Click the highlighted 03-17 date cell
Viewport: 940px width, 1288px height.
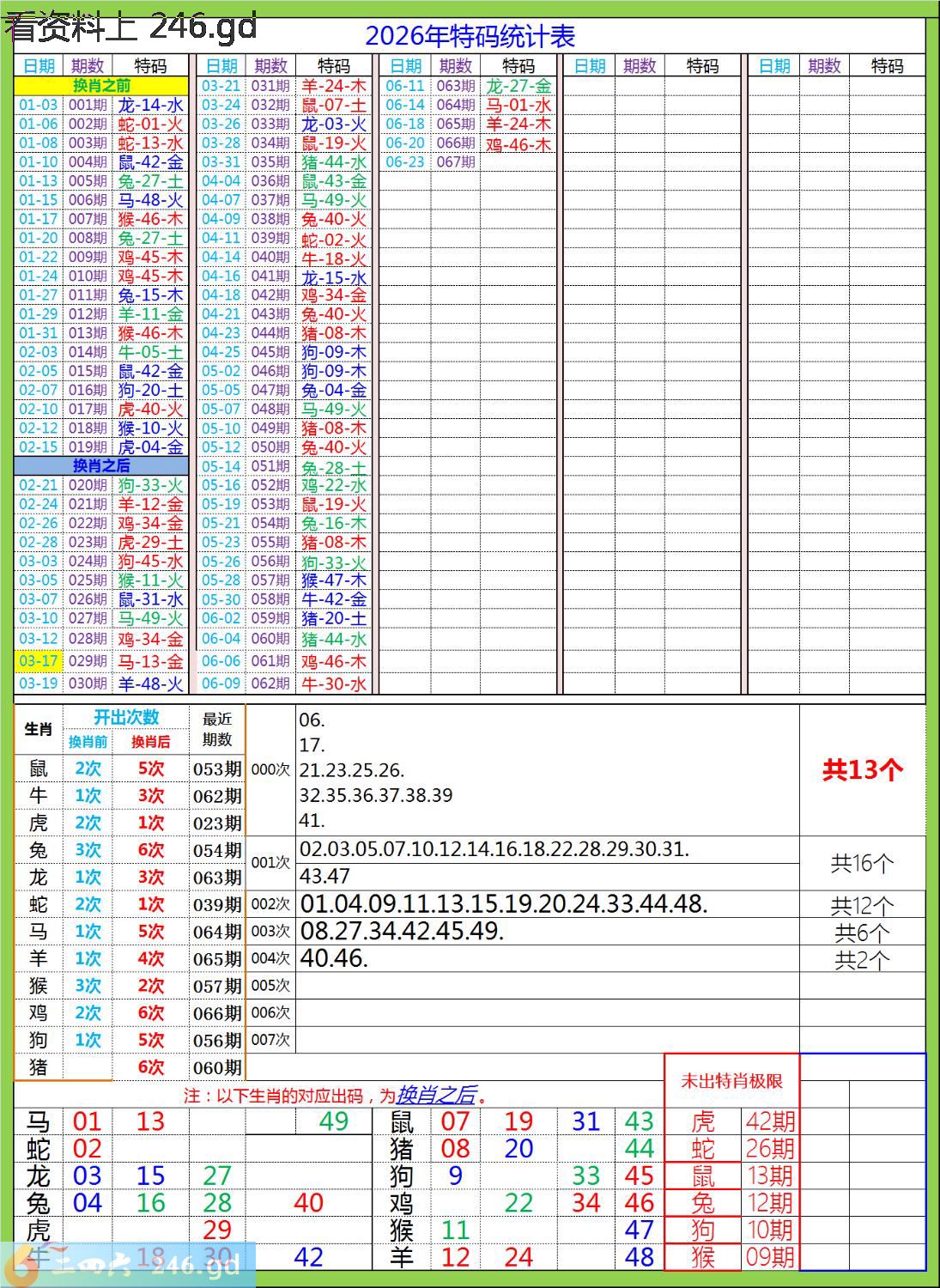click(x=39, y=661)
